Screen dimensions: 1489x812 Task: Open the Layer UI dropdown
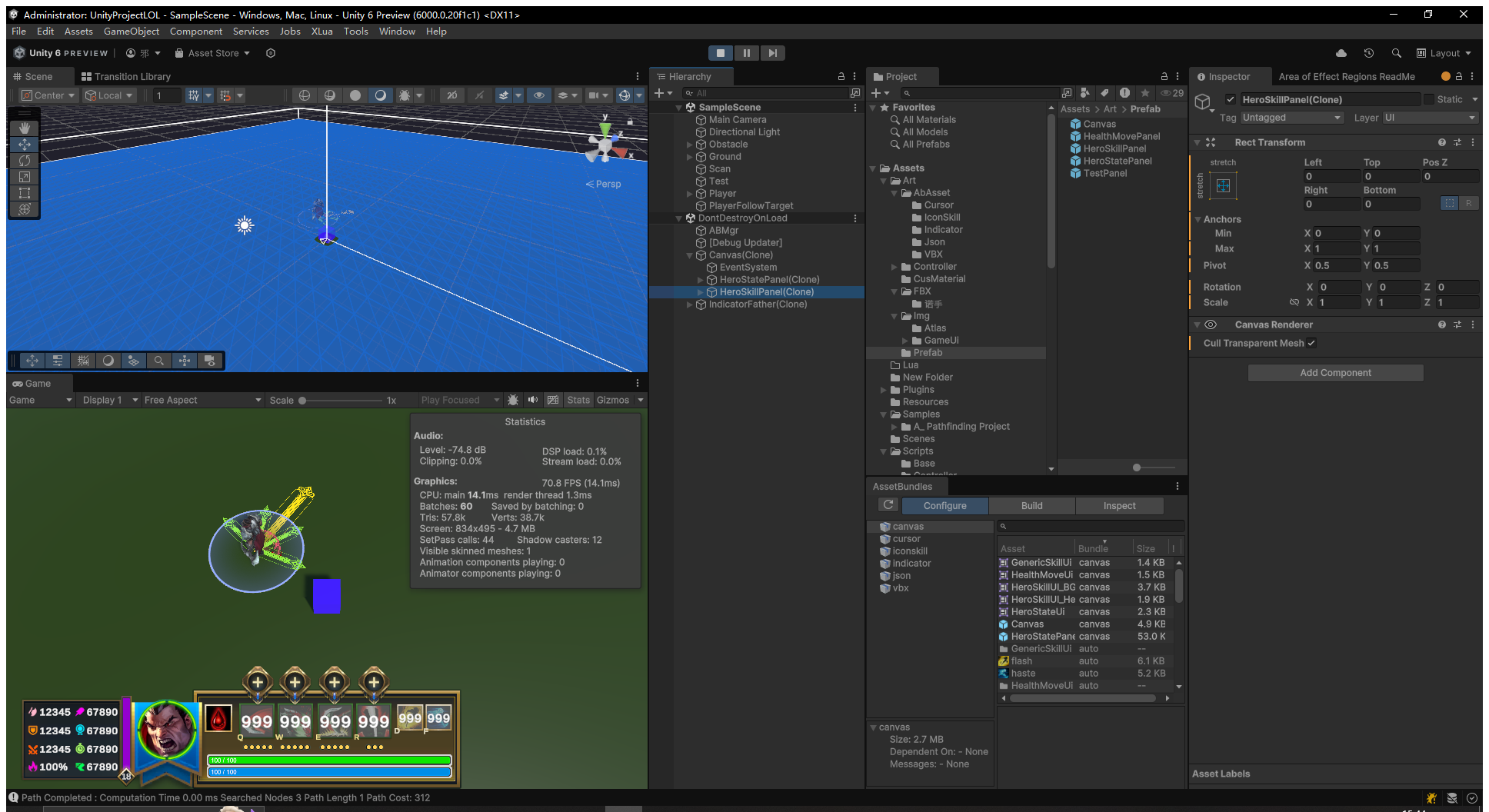click(1430, 118)
